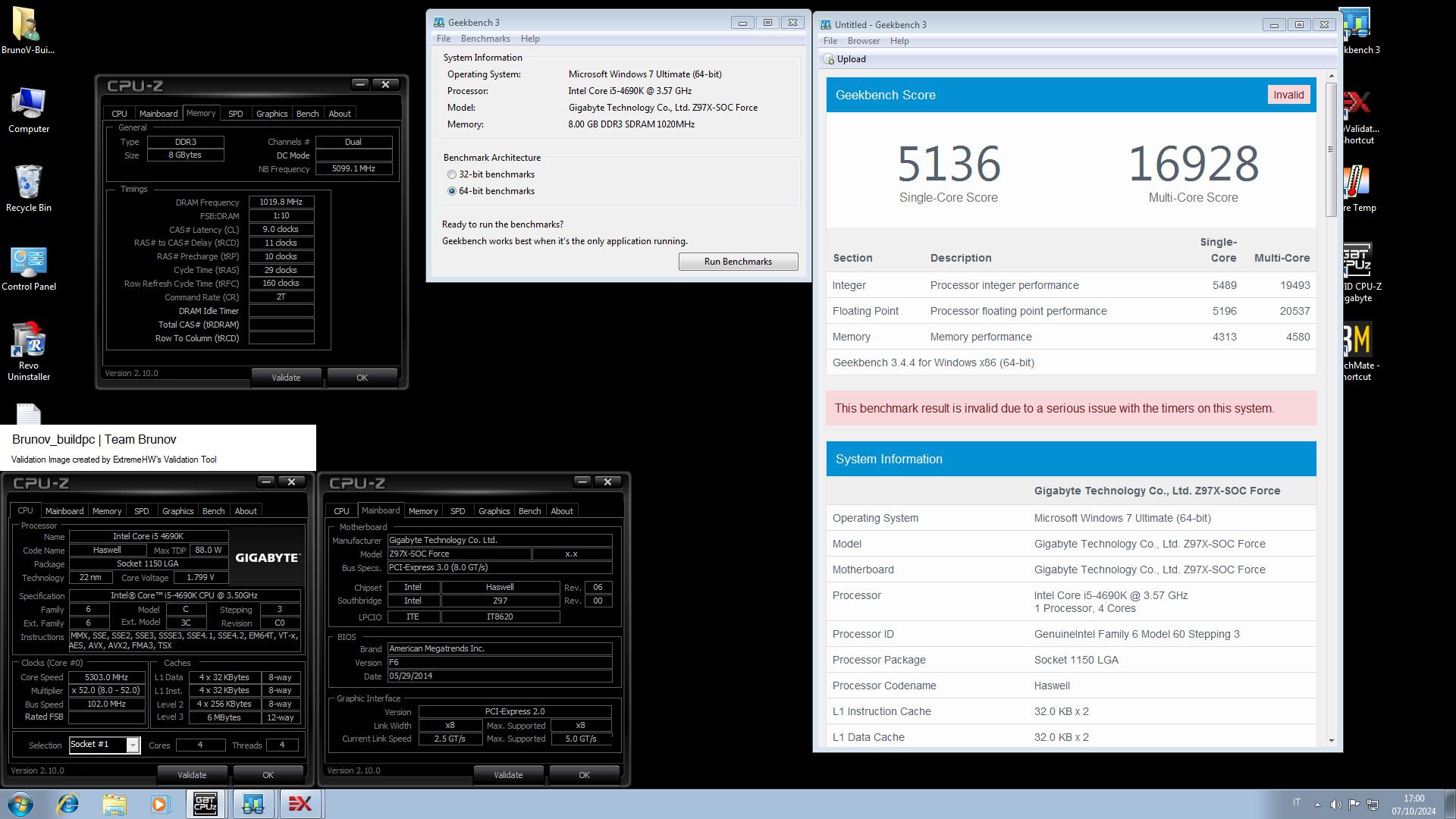Open About tab in CPU-Z mainboard window
The width and height of the screenshot is (1456, 819).
pyautogui.click(x=562, y=511)
